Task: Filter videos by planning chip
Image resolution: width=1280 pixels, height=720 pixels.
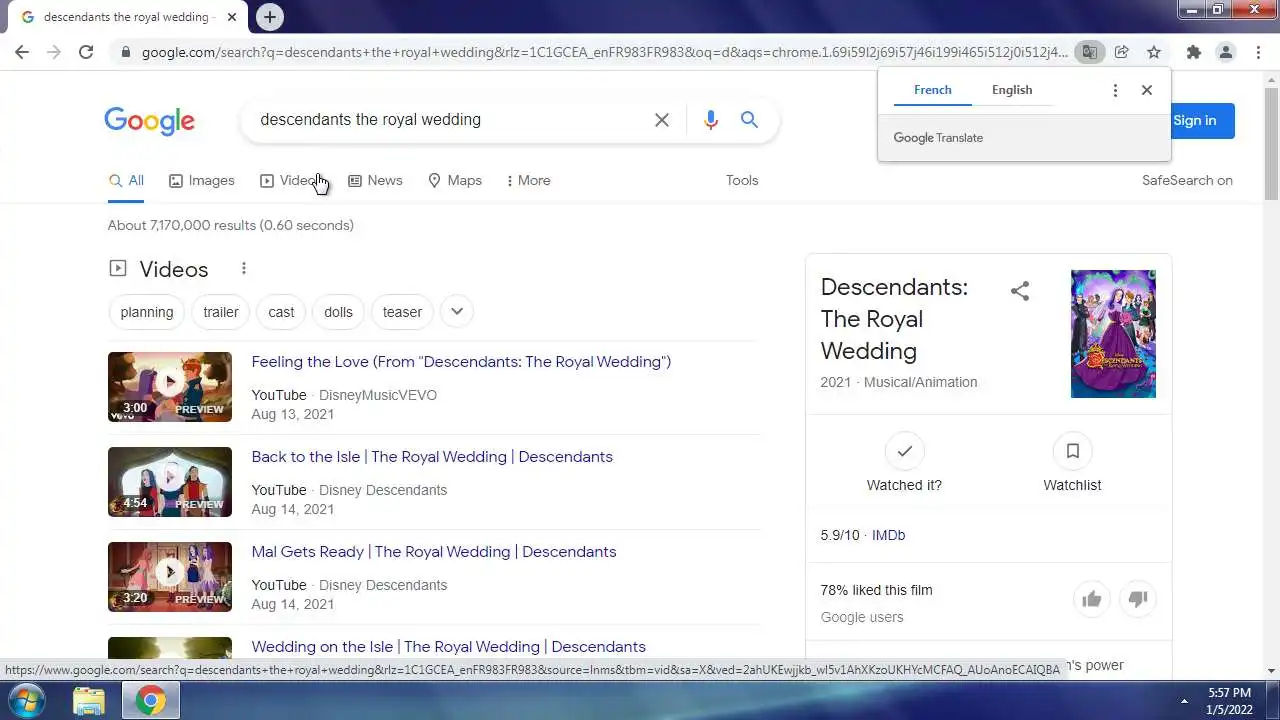Action: tap(147, 312)
